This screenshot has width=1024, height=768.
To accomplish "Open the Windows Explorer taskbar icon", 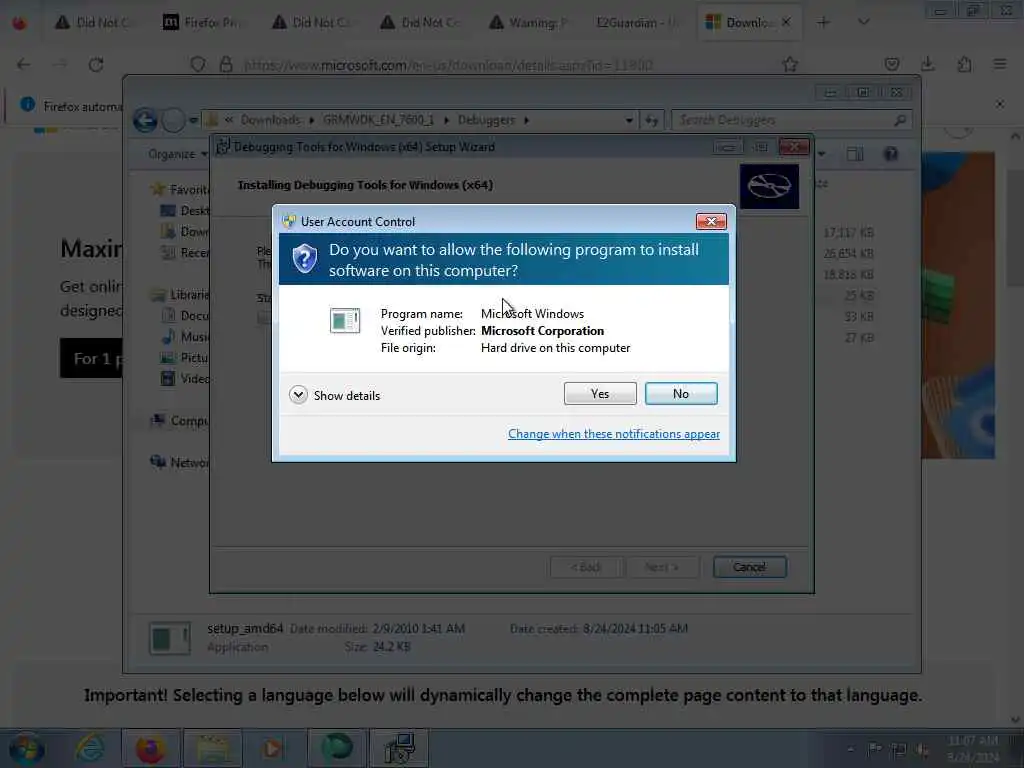I will [213, 748].
